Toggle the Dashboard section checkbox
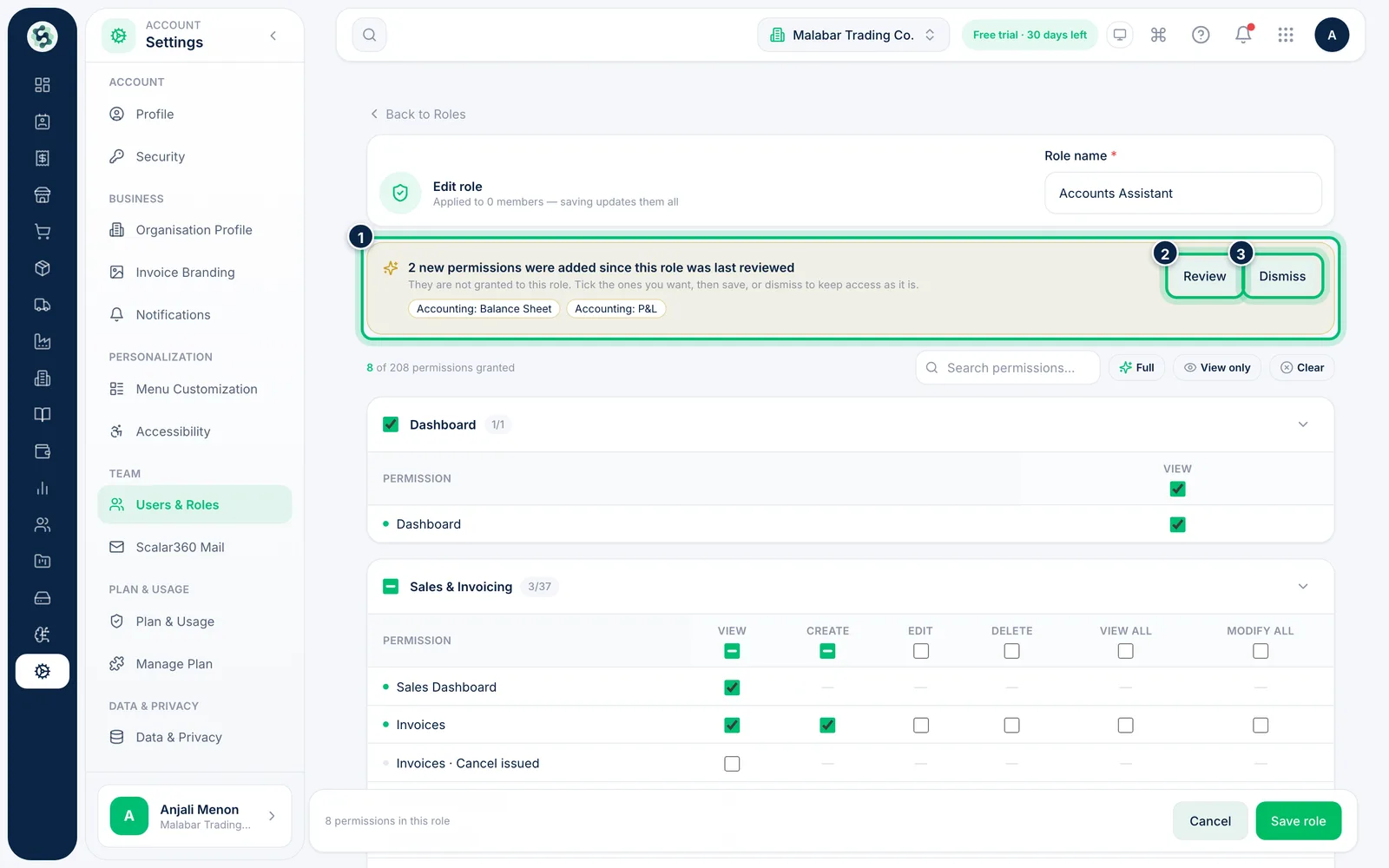Image resolution: width=1389 pixels, height=868 pixels. pyautogui.click(x=391, y=424)
